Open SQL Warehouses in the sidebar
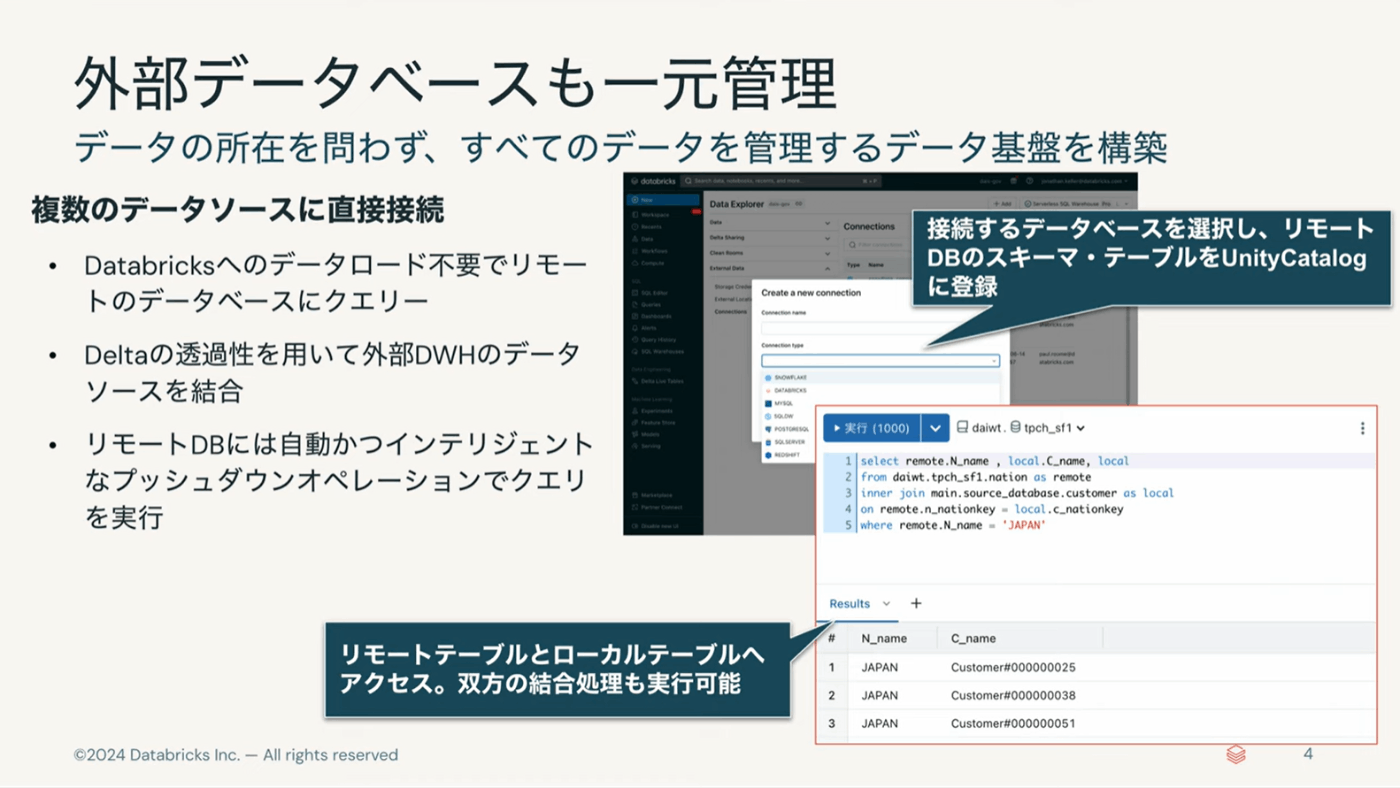This screenshot has width=1400, height=788. [660, 352]
